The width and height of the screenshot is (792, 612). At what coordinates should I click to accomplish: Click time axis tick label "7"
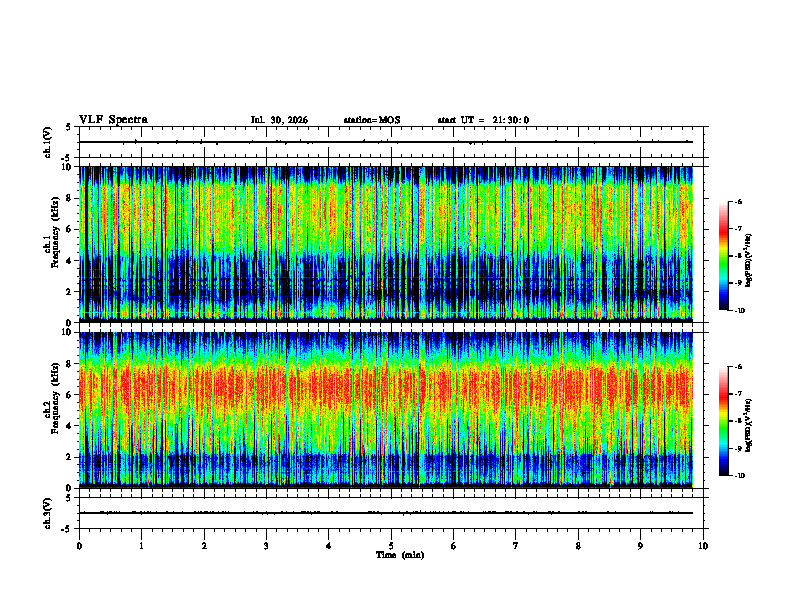click(x=516, y=546)
